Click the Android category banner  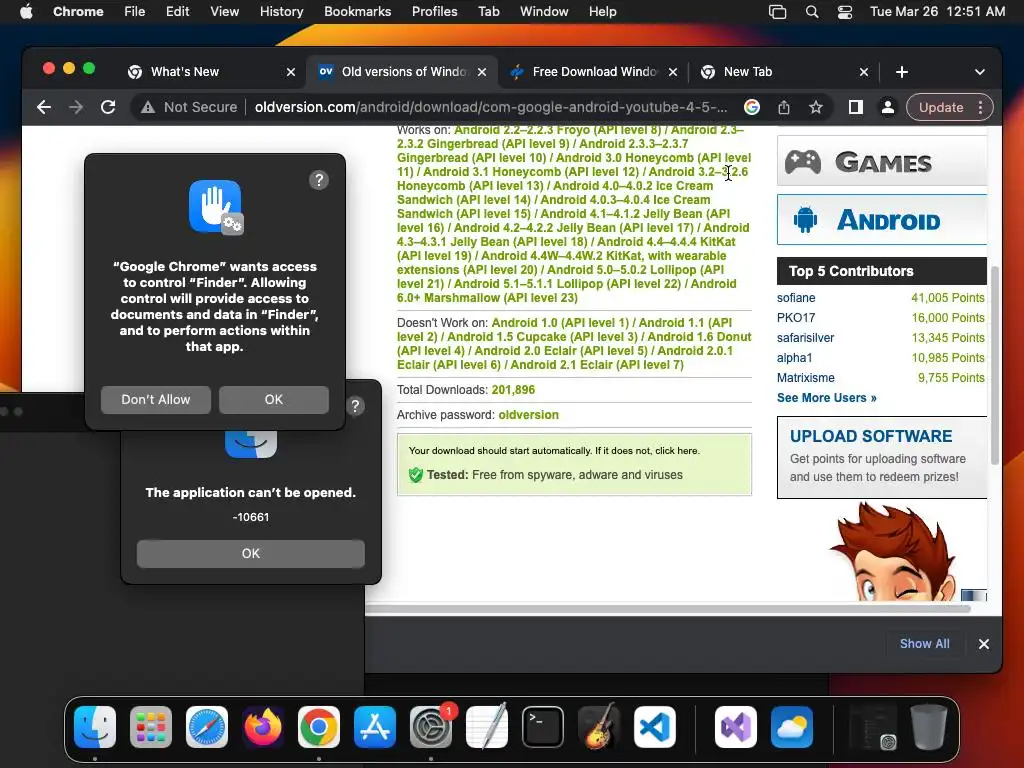[x=882, y=219]
